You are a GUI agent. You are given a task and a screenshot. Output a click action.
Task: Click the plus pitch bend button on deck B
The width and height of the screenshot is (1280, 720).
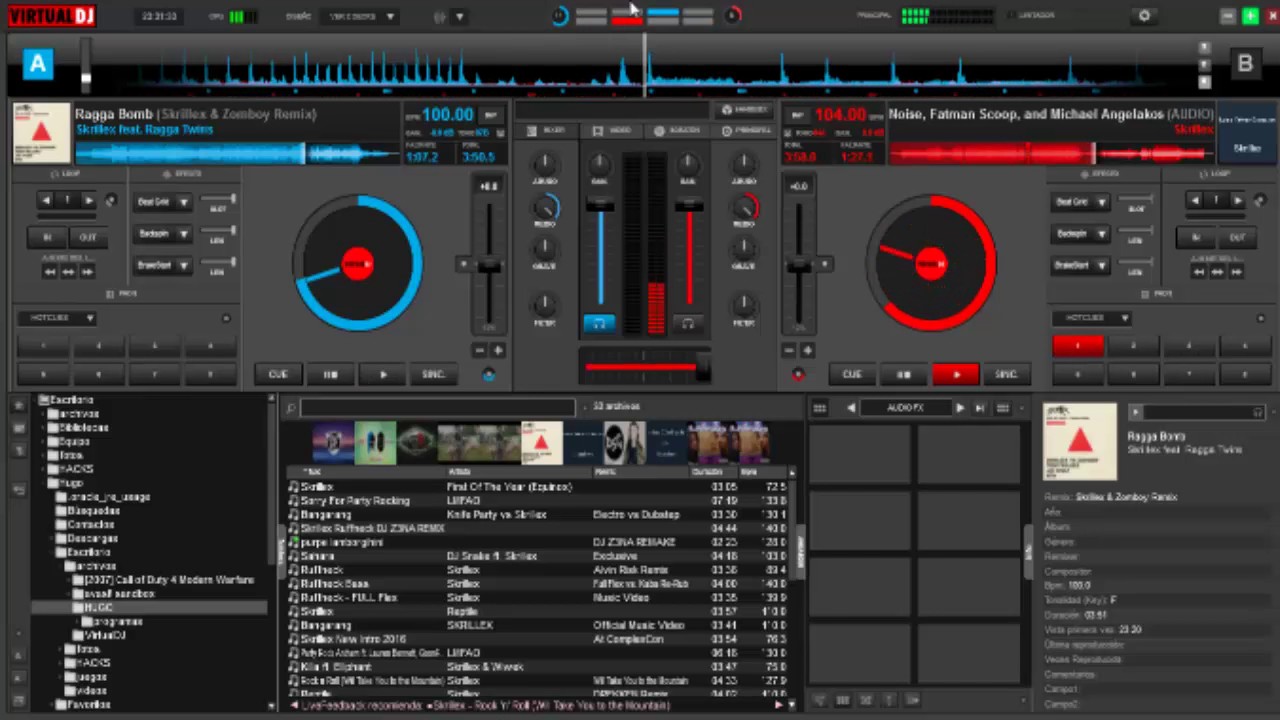click(x=808, y=350)
